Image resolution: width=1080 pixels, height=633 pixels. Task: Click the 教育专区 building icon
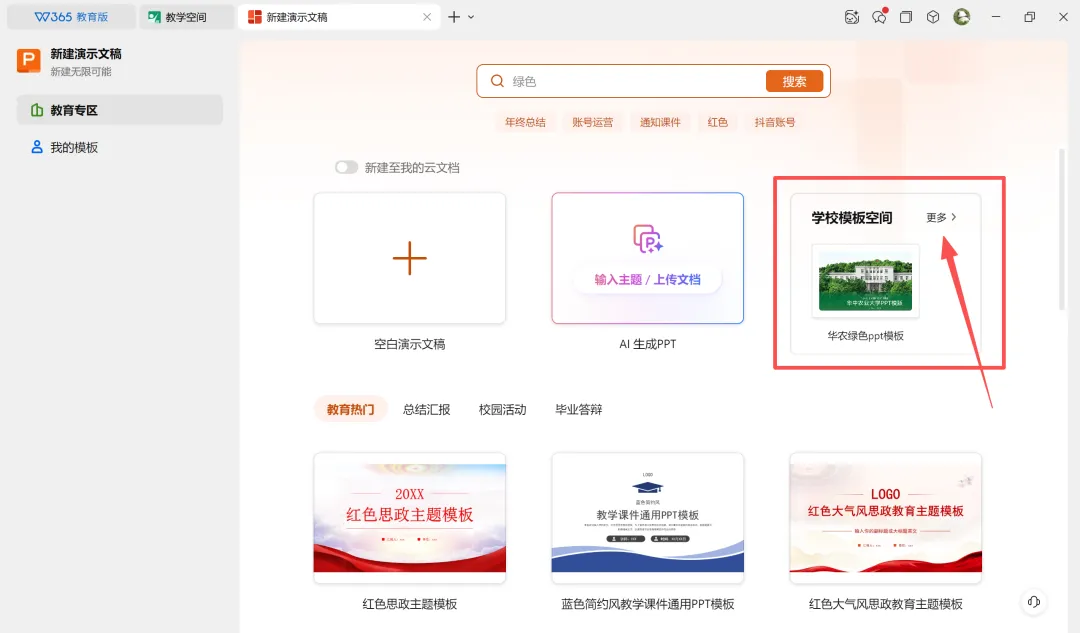tap(37, 110)
